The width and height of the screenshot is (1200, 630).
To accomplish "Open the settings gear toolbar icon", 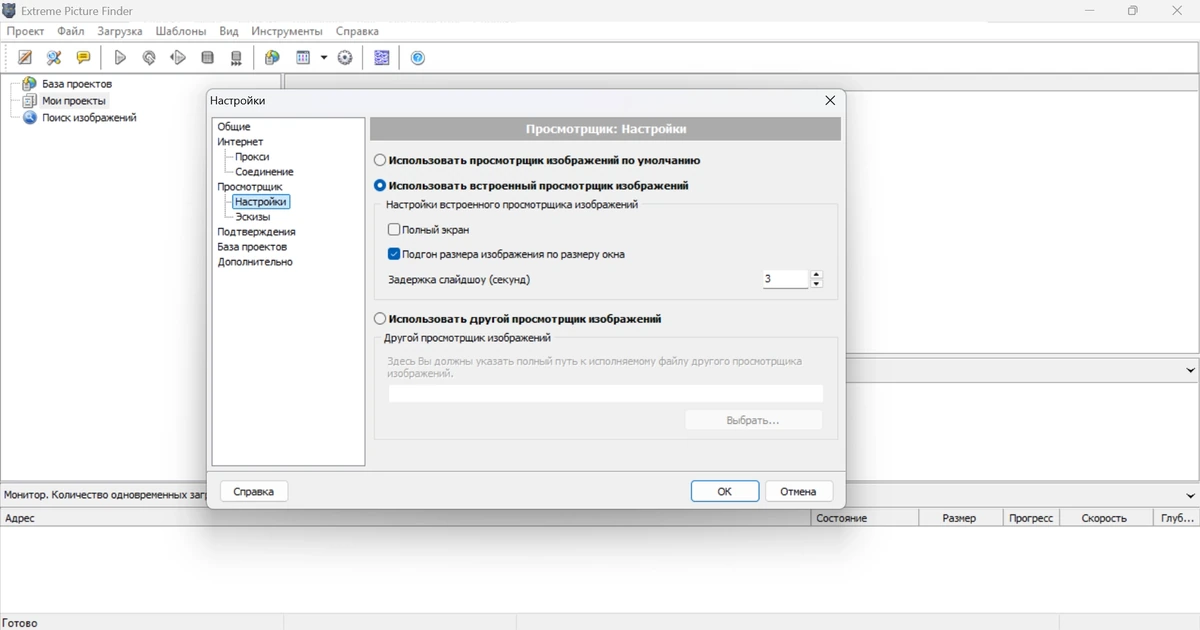I will coord(345,58).
